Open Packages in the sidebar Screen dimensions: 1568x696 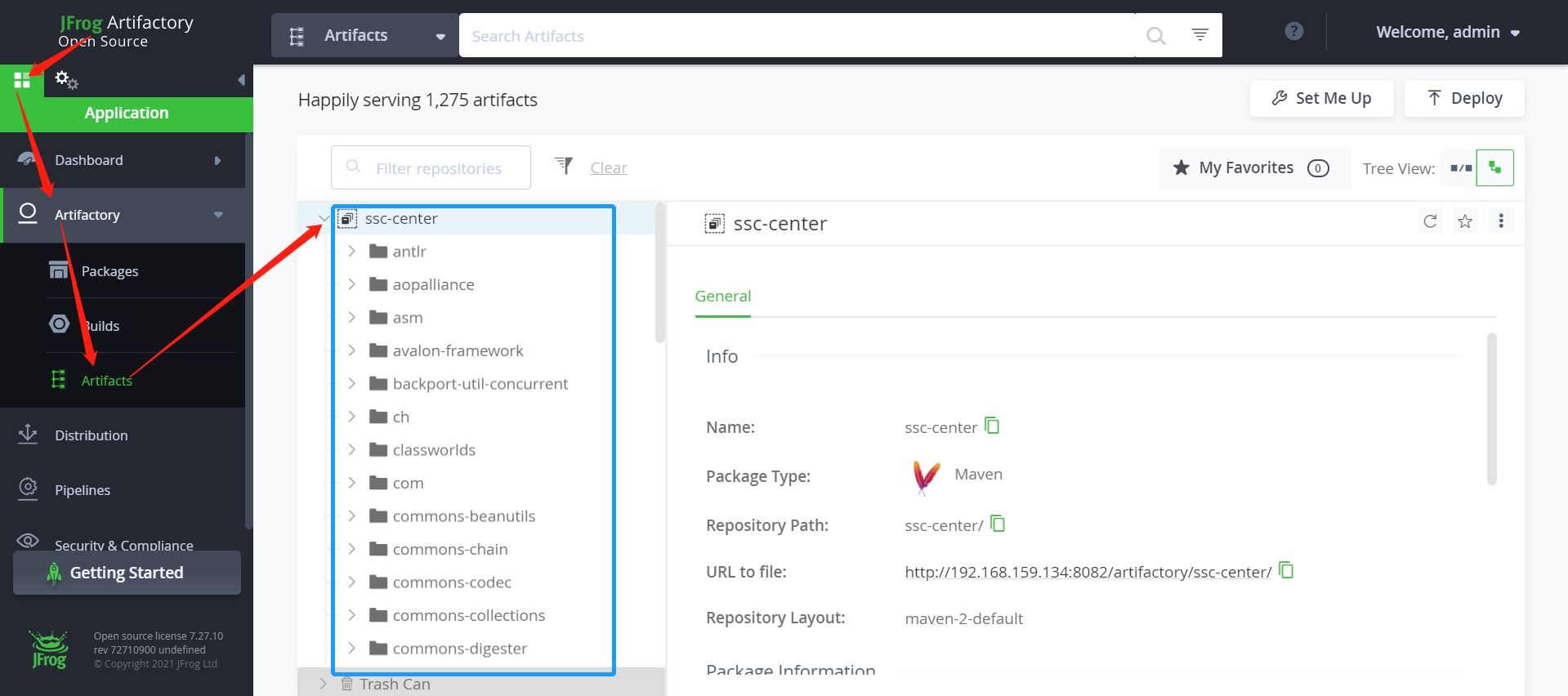pyautogui.click(x=109, y=271)
